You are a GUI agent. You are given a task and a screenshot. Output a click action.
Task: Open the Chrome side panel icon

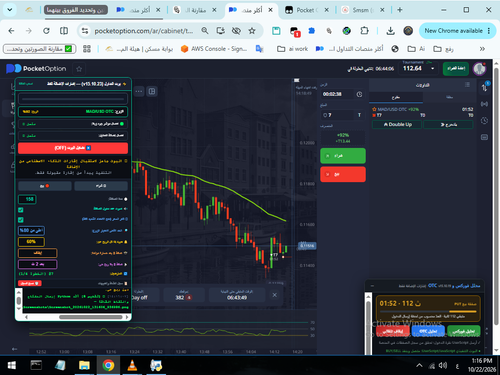pos(64,31)
